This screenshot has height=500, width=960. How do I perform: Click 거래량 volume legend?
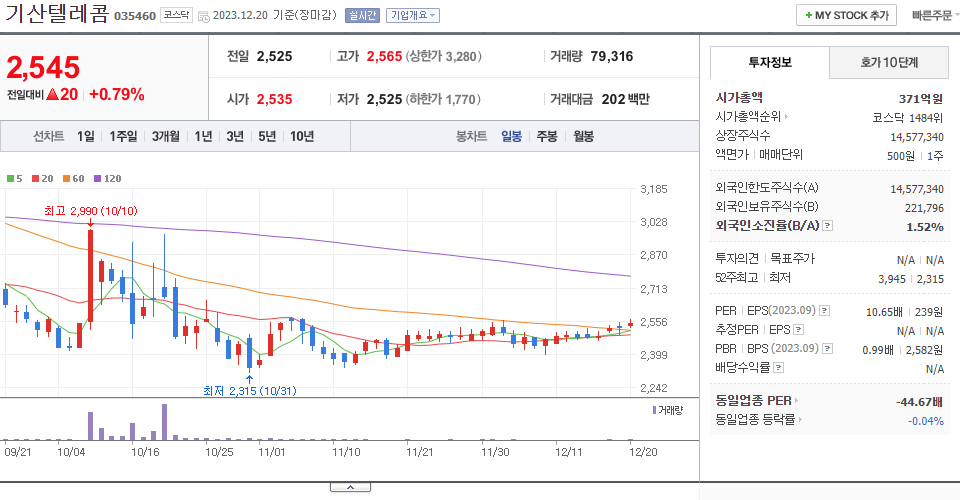667,410
